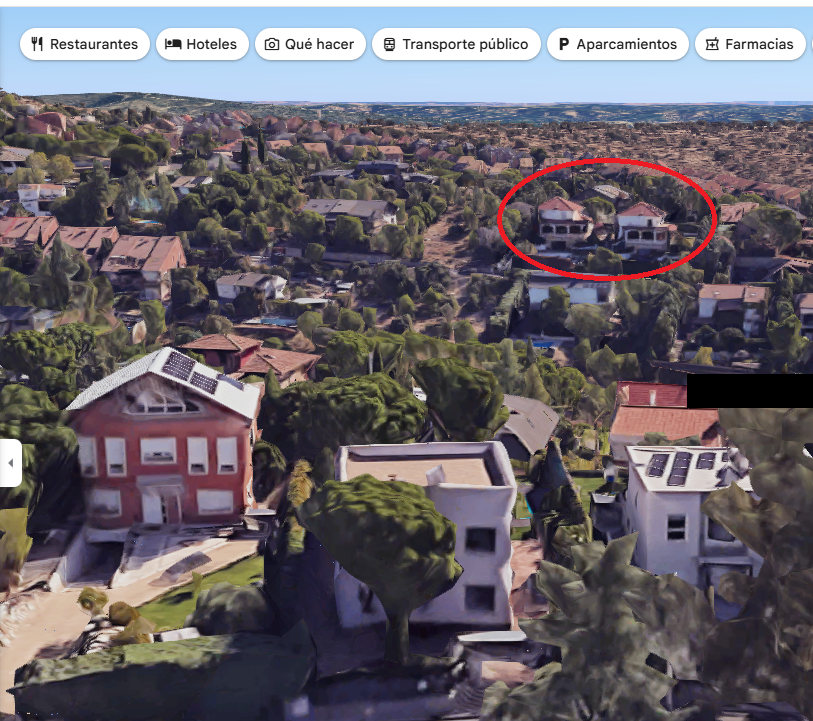Image resolution: width=813 pixels, height=721 pixels.
Task: Click the P parking icon in Aparcamientos
Action: 564,45
